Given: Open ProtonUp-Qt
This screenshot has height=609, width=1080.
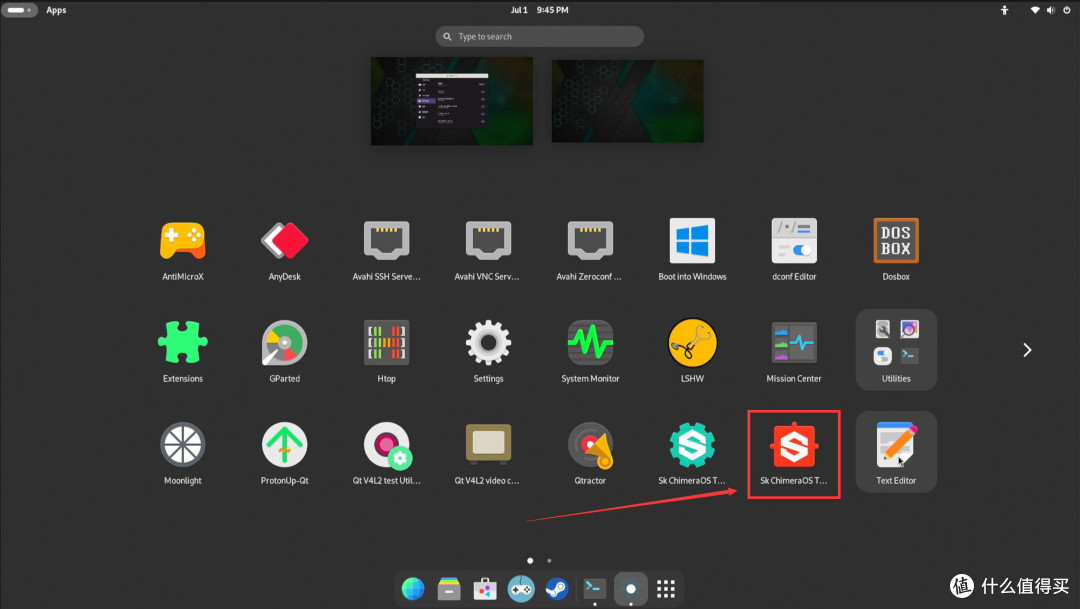Looking at the screenshot, I should (x=284, y=445).
